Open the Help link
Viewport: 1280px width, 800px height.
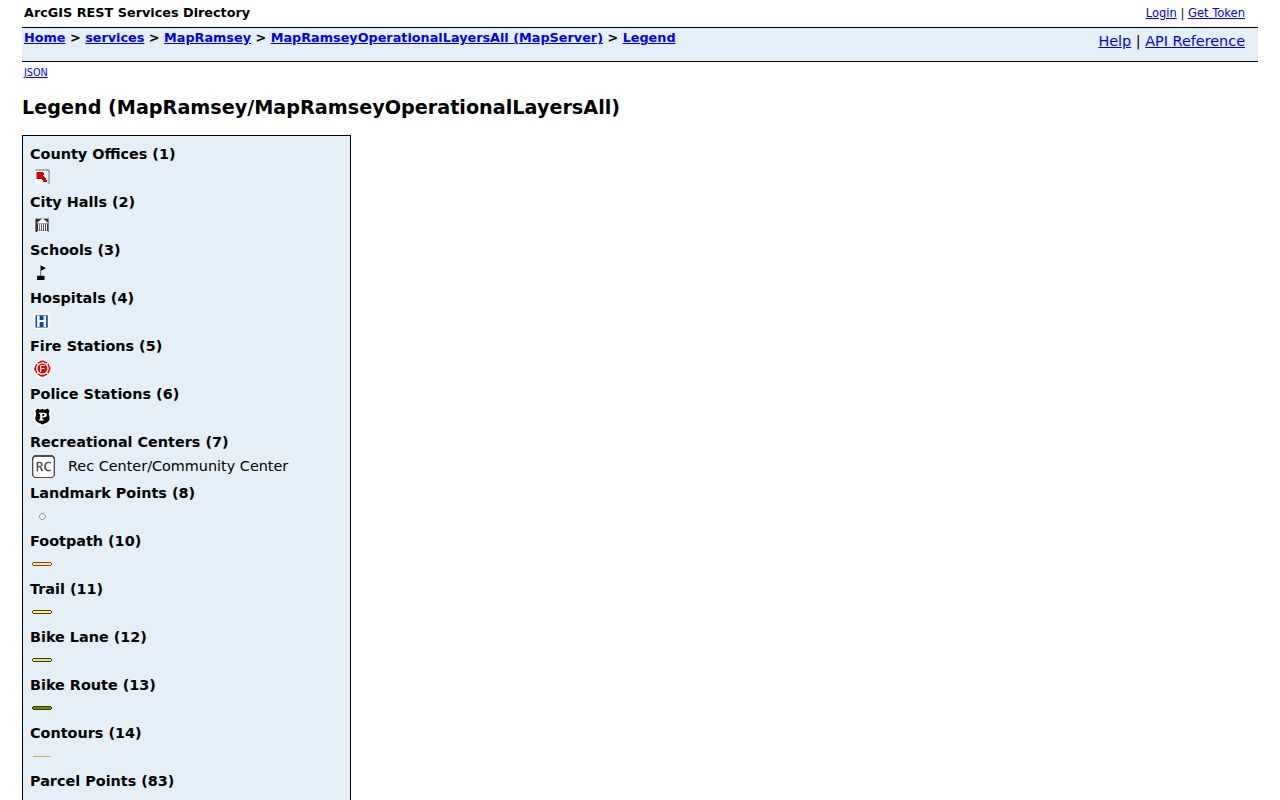pos(1115,41)
